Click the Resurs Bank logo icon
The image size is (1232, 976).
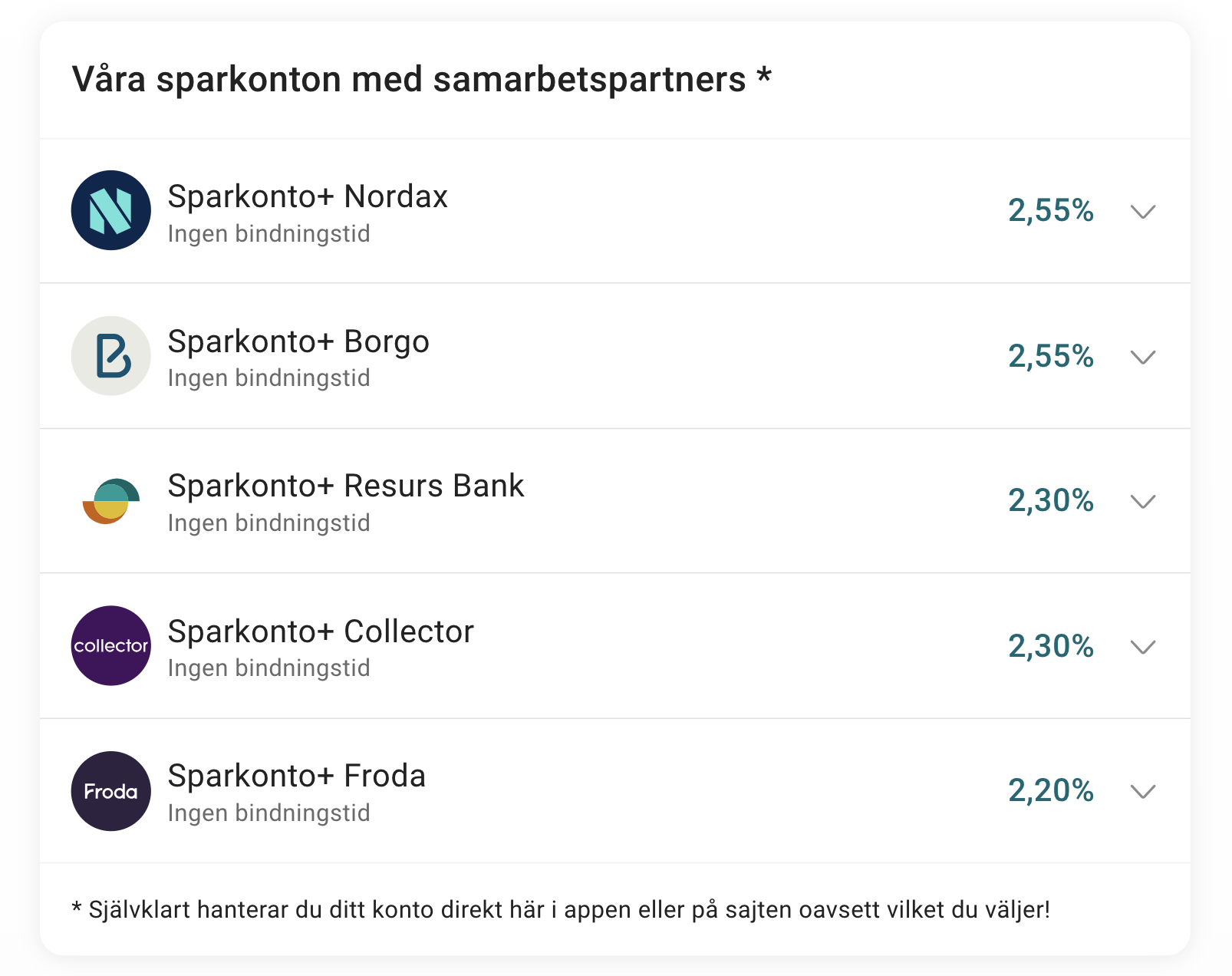click(110, 500)
